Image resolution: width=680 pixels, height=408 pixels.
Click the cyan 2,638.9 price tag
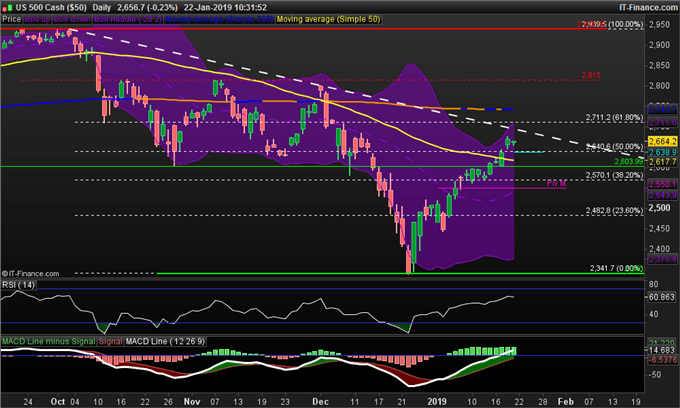tap(662, 152)
